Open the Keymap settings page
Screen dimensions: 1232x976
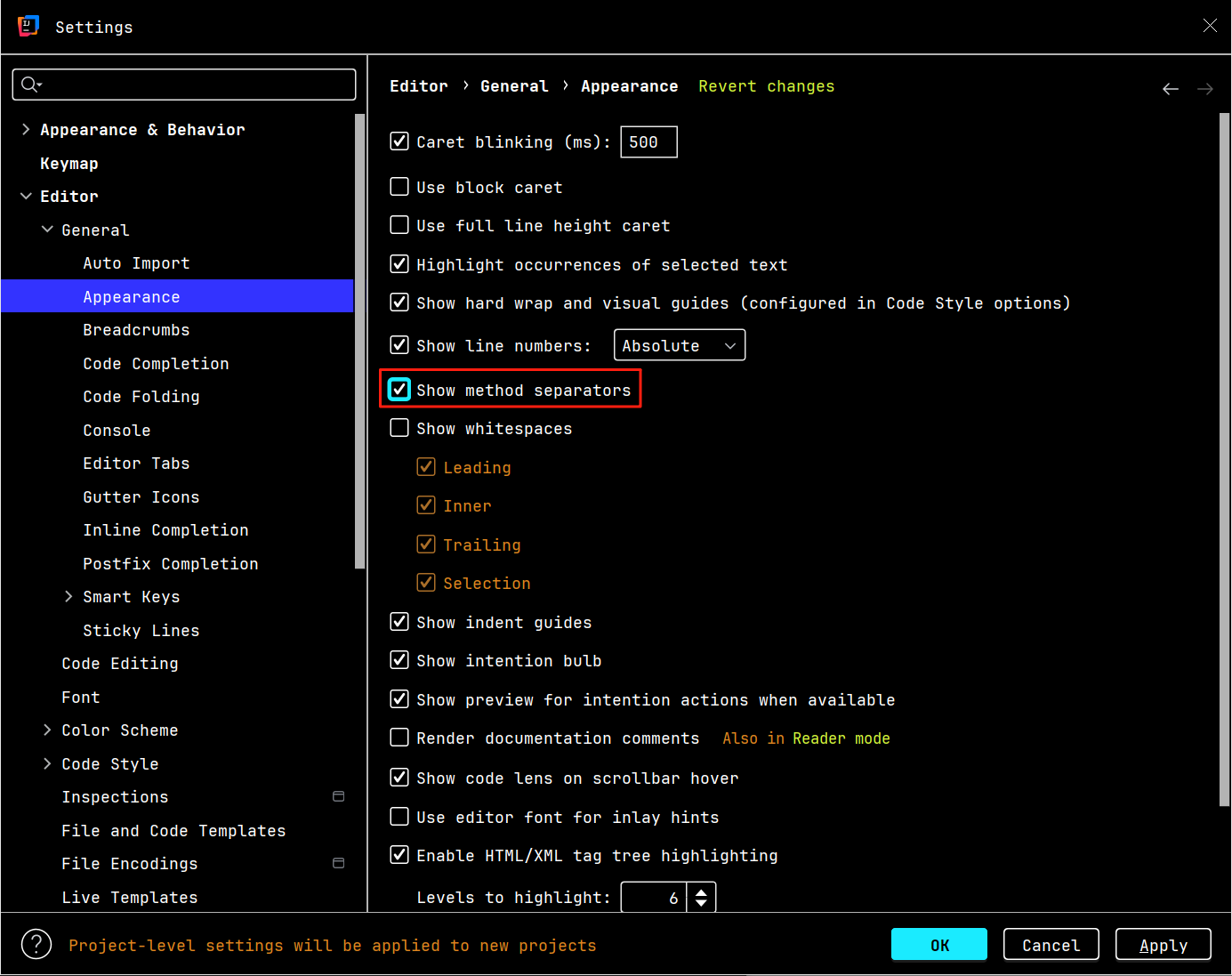pyautogui.click(x=69, y=164)
